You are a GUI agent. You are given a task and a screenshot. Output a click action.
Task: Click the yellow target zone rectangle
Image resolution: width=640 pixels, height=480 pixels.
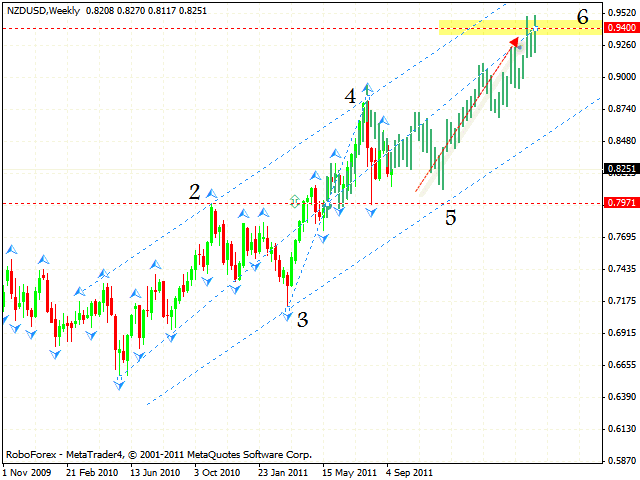tap(470, 27)
